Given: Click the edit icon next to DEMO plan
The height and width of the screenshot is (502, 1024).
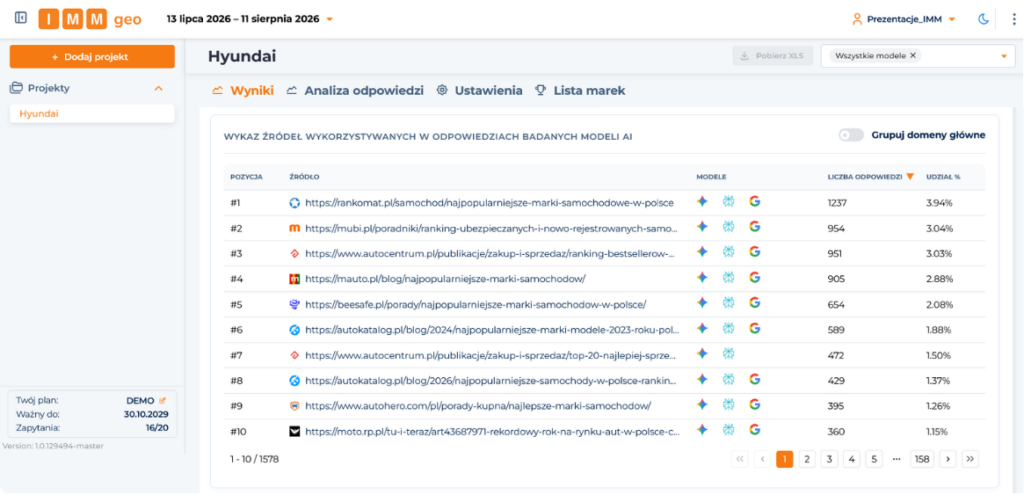Looking at the screenshot, I should click(x=163, y=401).
